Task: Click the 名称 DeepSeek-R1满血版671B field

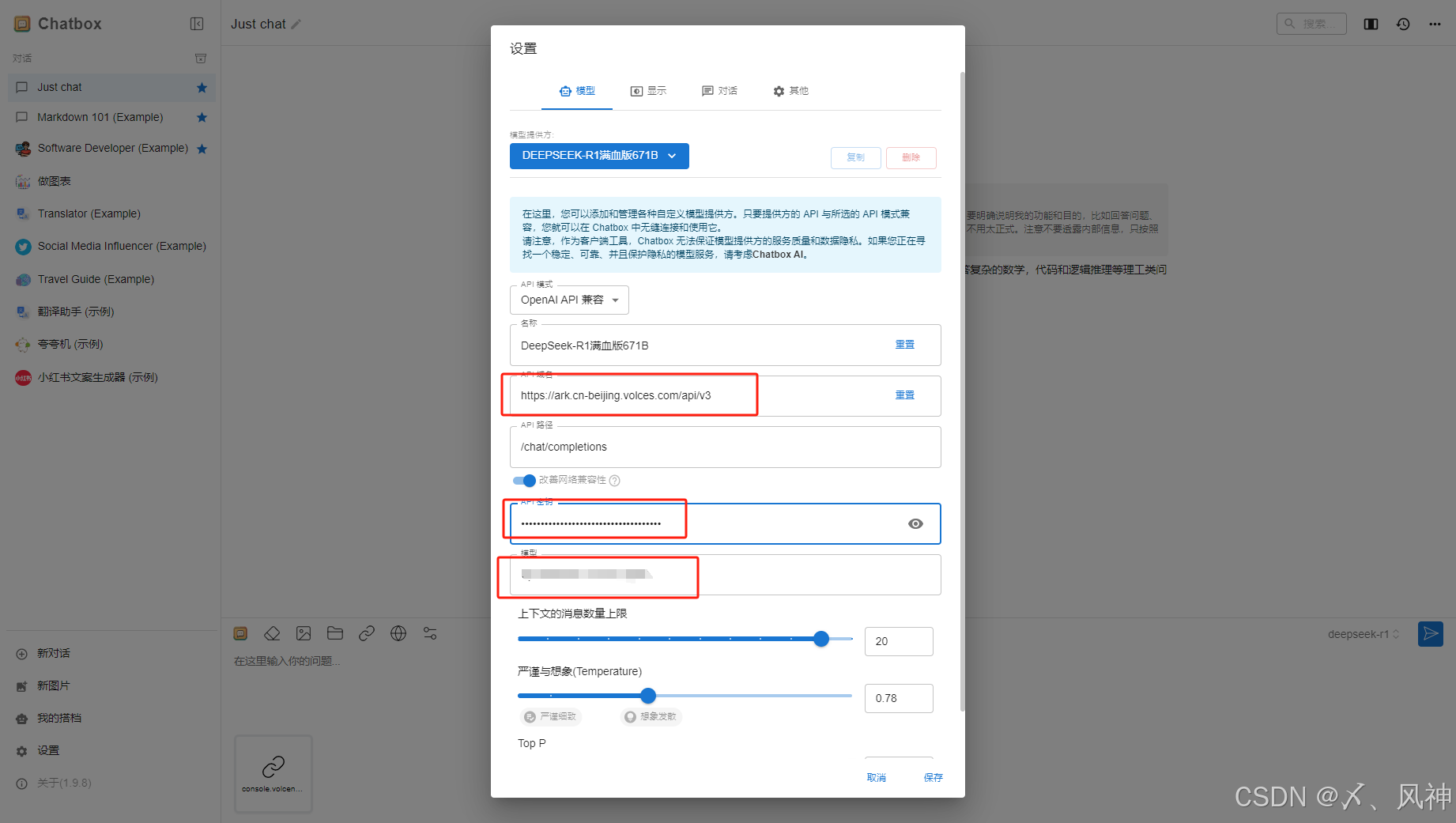Action: [726, 345]
